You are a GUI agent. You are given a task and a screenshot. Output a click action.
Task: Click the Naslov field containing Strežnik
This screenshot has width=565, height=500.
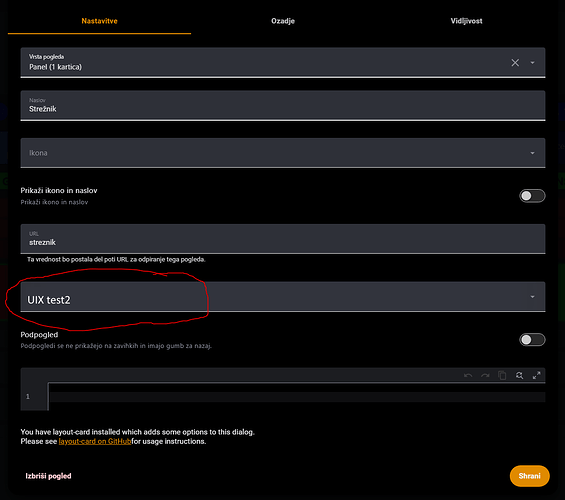click(283, 106)
